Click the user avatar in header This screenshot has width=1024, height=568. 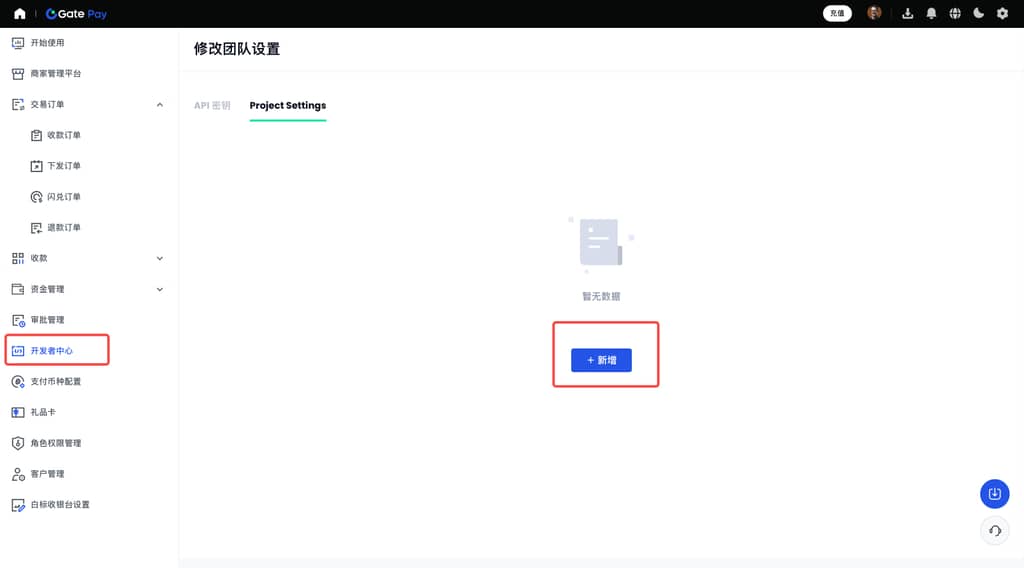tap(874, 13)
